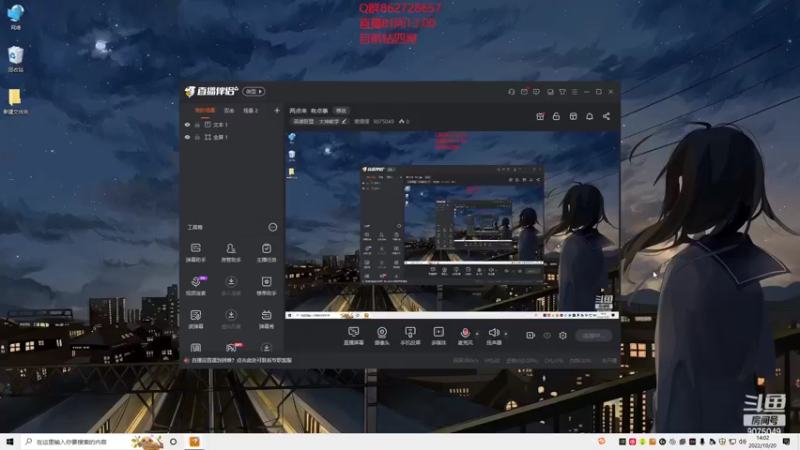The height and width of the screenshot is (450, 800).
Task: Open the Windows notification center icon
Action: click(787, 441)
